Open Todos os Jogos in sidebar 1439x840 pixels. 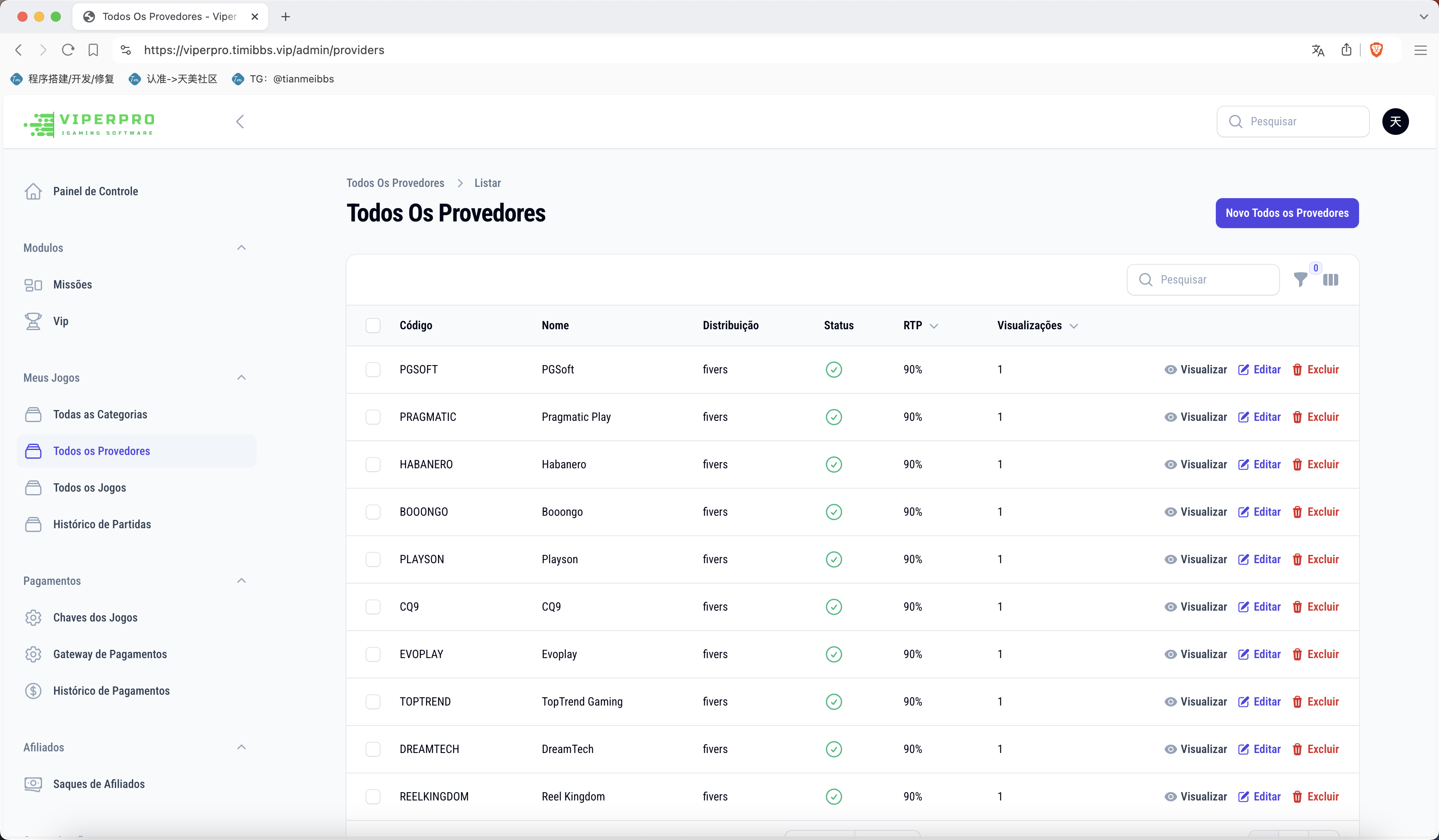pyautogui.click(x=137, y=488)
